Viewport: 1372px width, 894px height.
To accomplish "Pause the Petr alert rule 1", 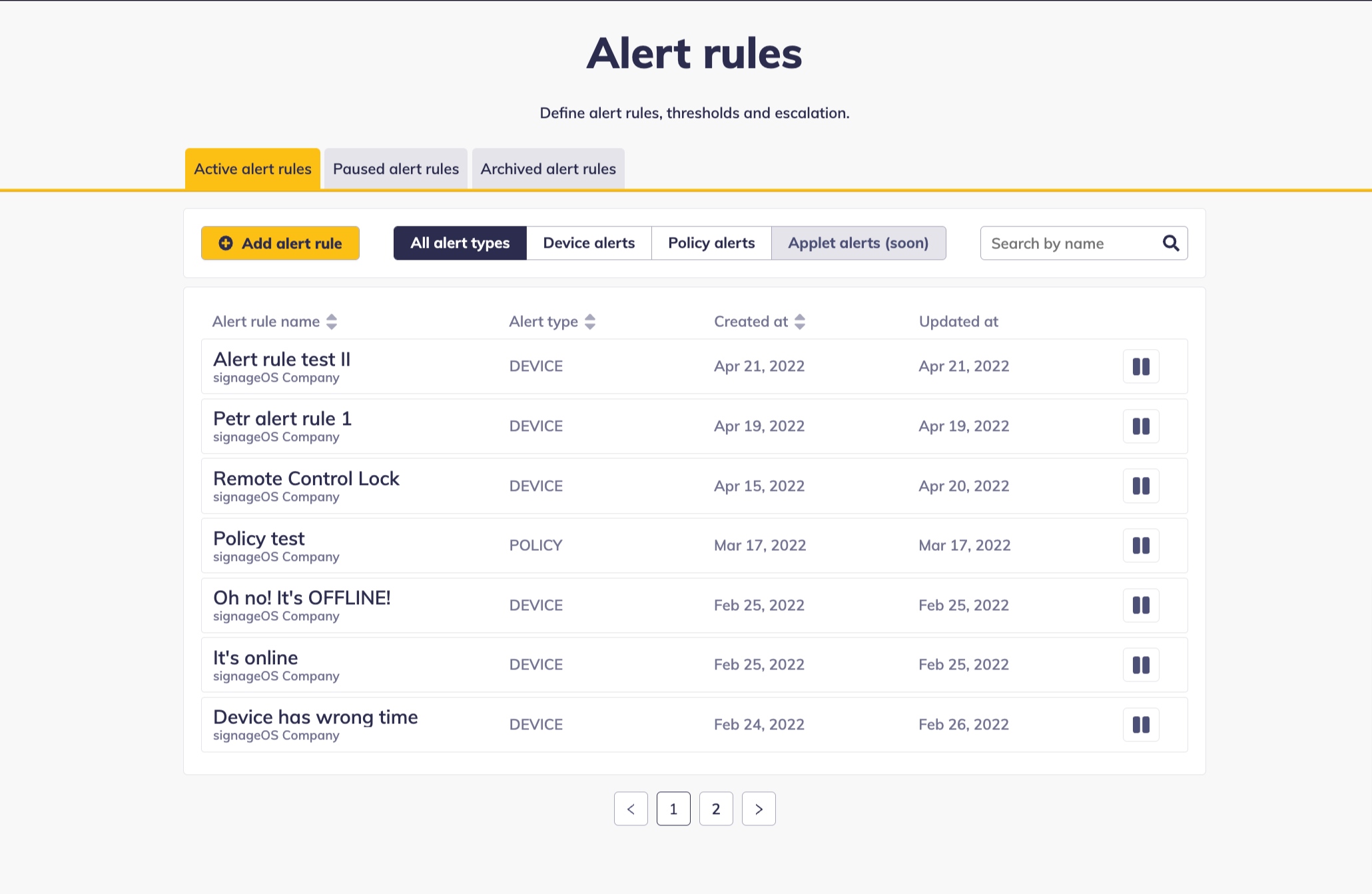I will (1141, 426).
